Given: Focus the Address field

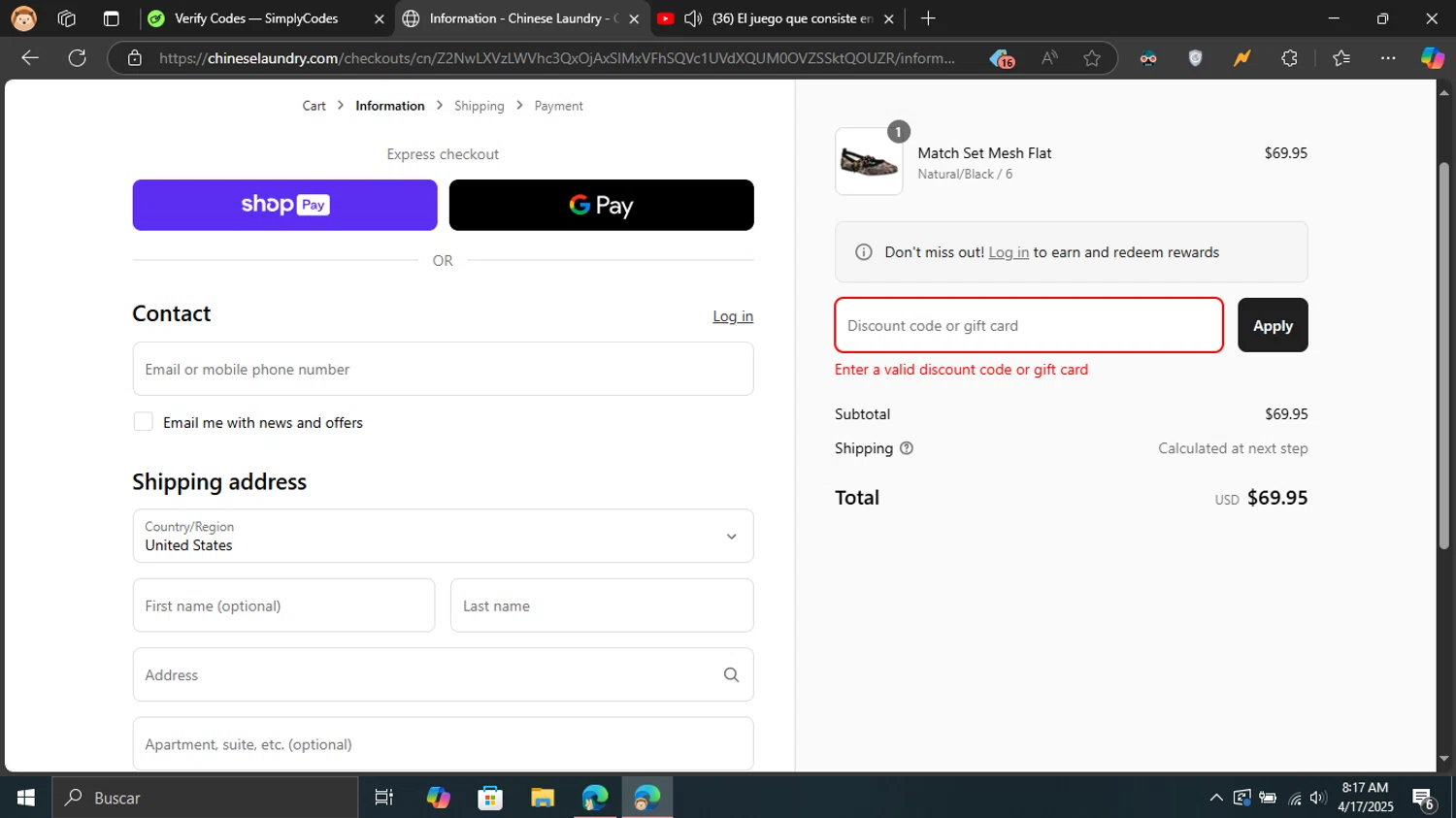Looking at the screenshot, I should (x=443, y=674).
